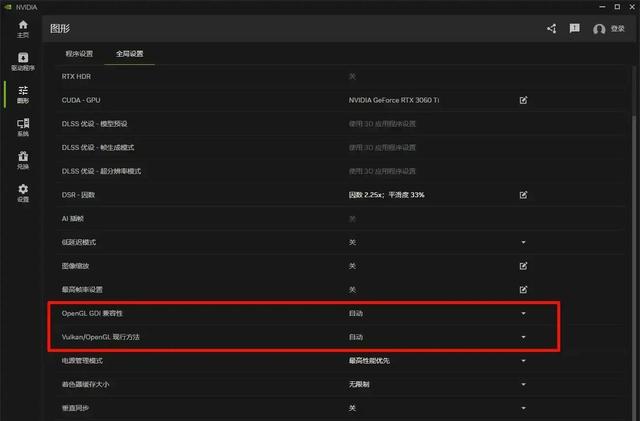Open the 驱动程序 (Drivers) sidebar icon
Screen dimensions: 640x421
(23, 62)
